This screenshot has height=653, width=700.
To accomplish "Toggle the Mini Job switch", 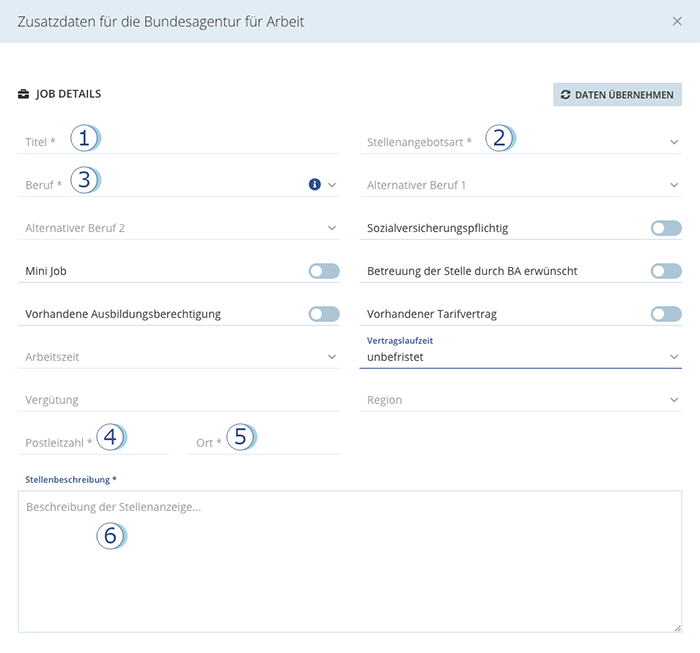I will point(324,271).
